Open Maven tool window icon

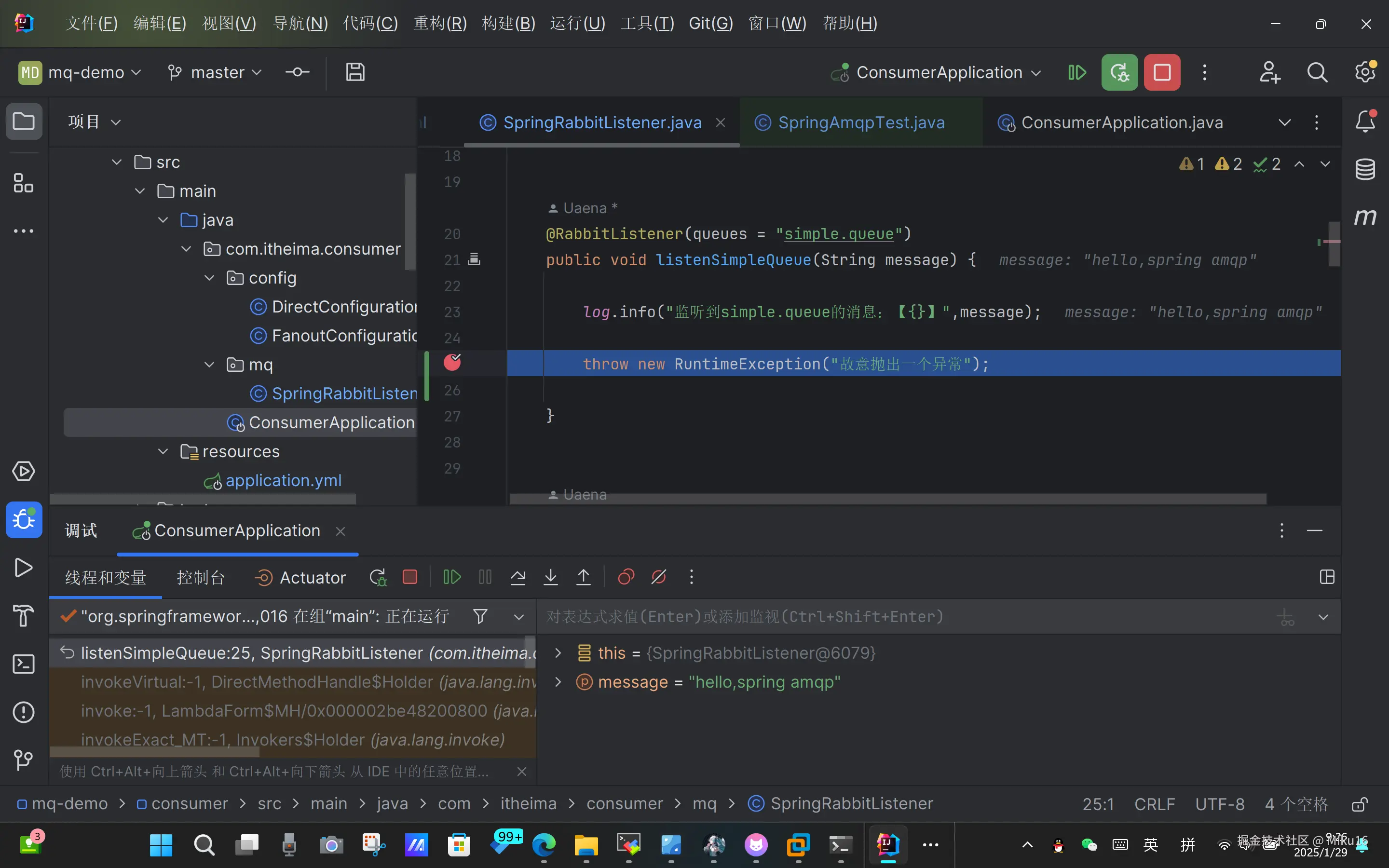coord(1365,217)
